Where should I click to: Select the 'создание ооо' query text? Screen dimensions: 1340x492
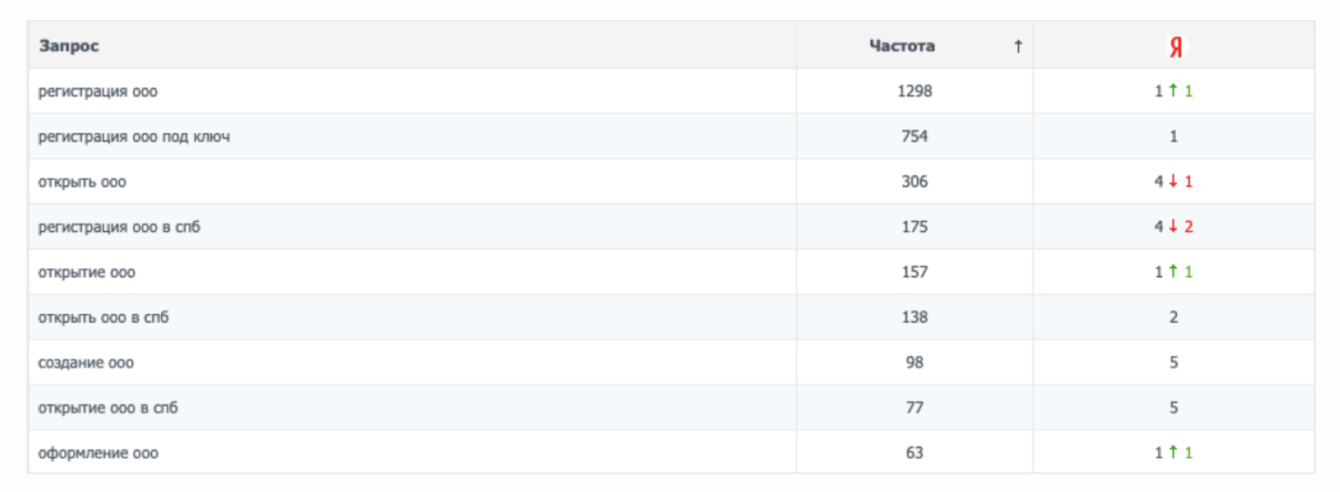(x=86, y=363)
